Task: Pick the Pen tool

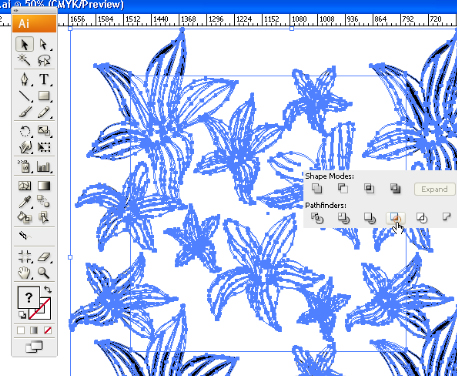Action: 24,79
